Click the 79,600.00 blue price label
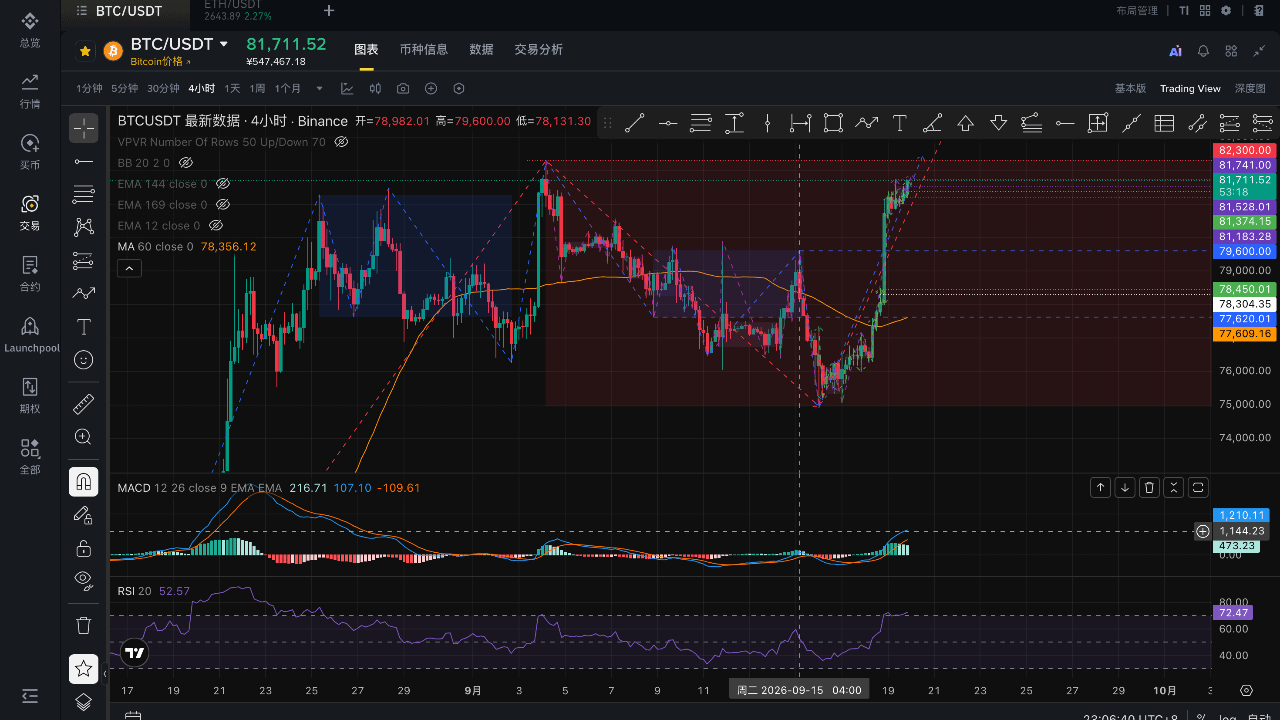The width and height of the screenshot is (1280, 720). click(1245, 251)
